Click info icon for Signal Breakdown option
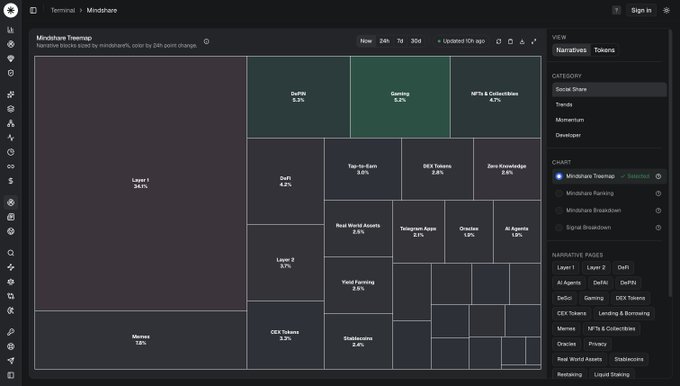Screen dimensions: 680x386 point(658,227)
